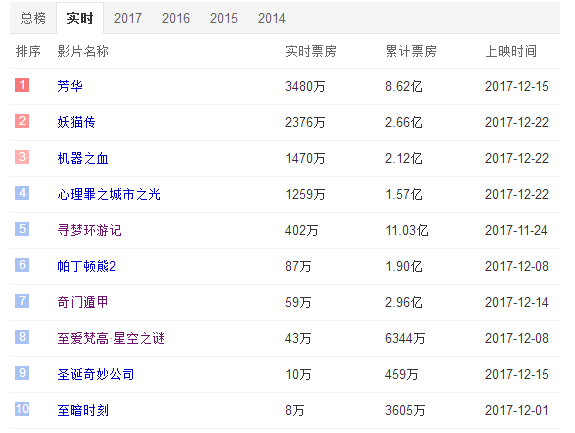Open the link 心理罪之城市之光

pos(109,194)
